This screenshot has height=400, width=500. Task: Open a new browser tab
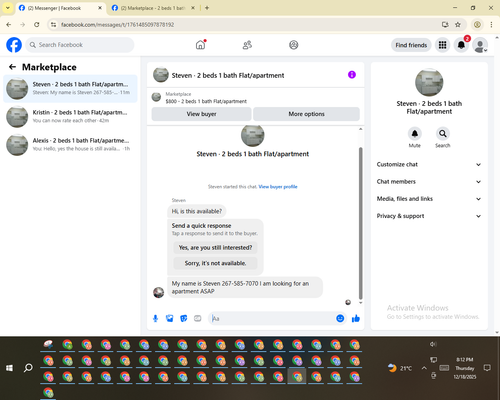click(207, 8)
